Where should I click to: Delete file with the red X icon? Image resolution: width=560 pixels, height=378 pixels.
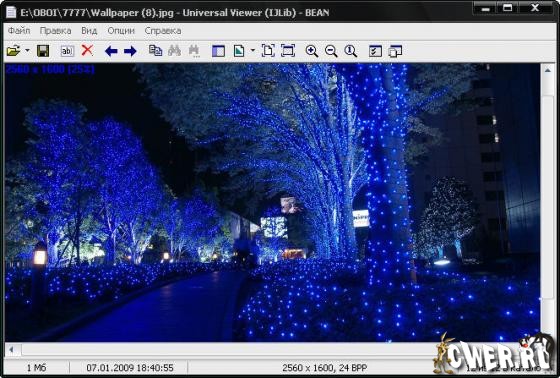[x=87, y=50]
